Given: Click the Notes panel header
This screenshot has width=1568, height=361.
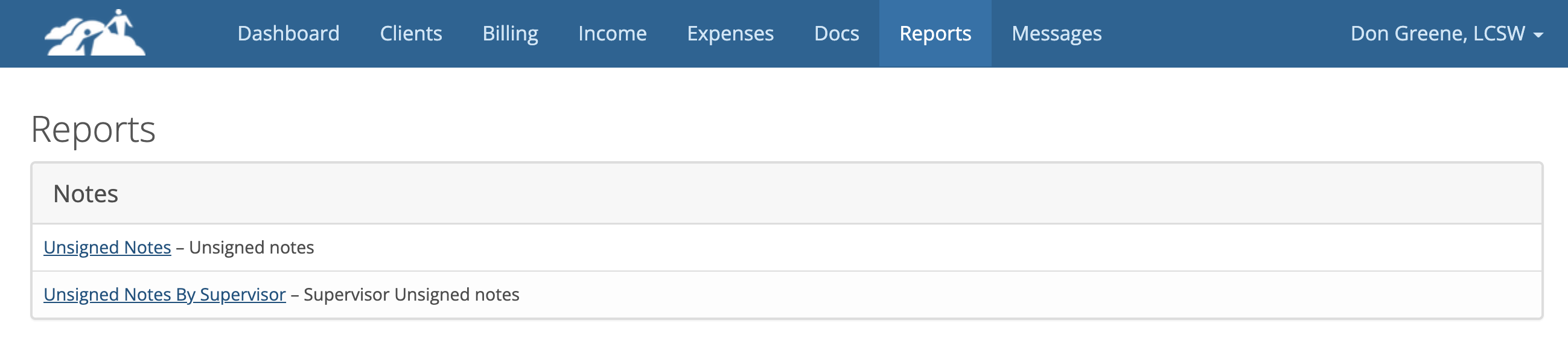Looking at the screenshot, I should 86,193.
